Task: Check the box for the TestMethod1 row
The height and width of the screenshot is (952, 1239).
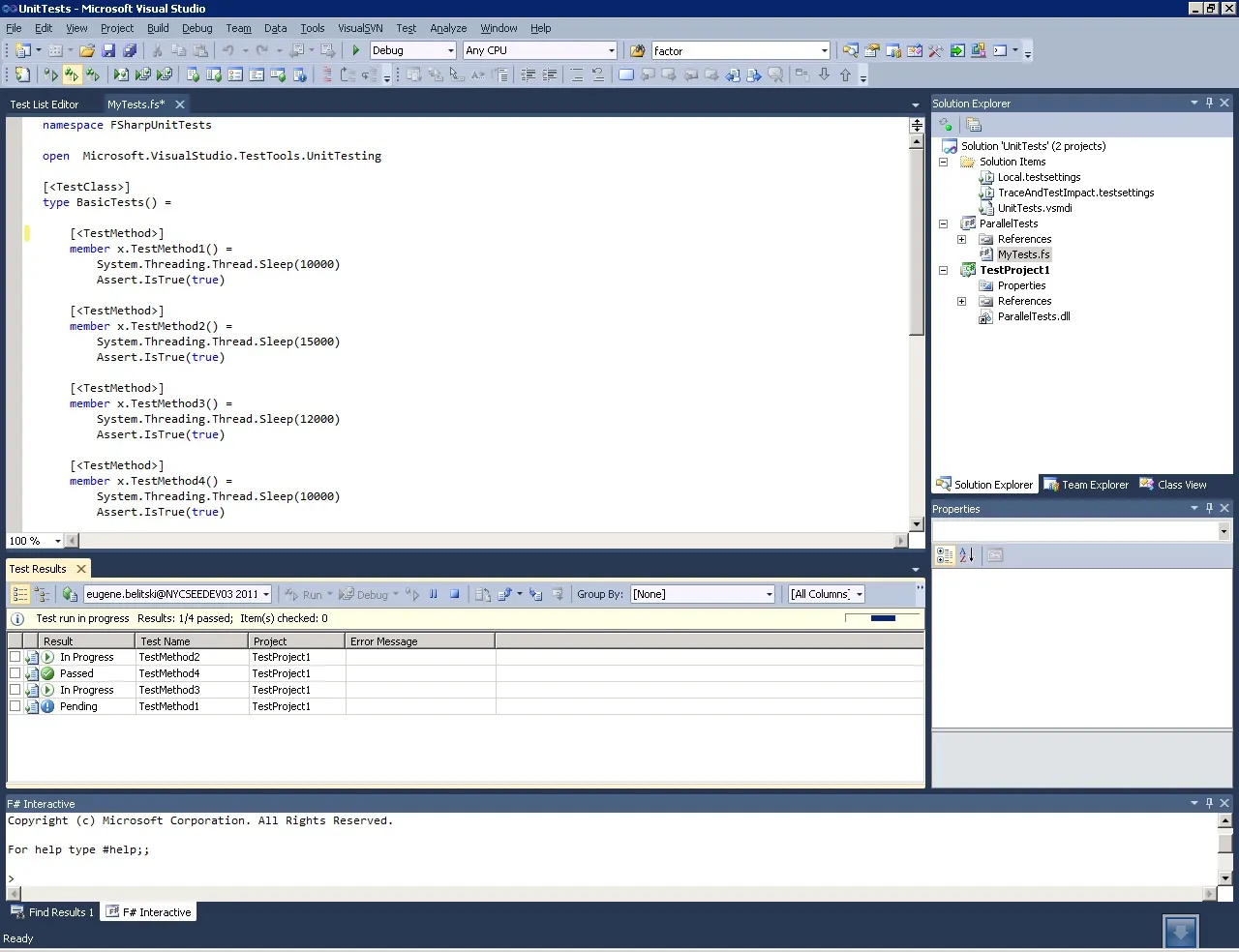Action: (x=15, y=706)
